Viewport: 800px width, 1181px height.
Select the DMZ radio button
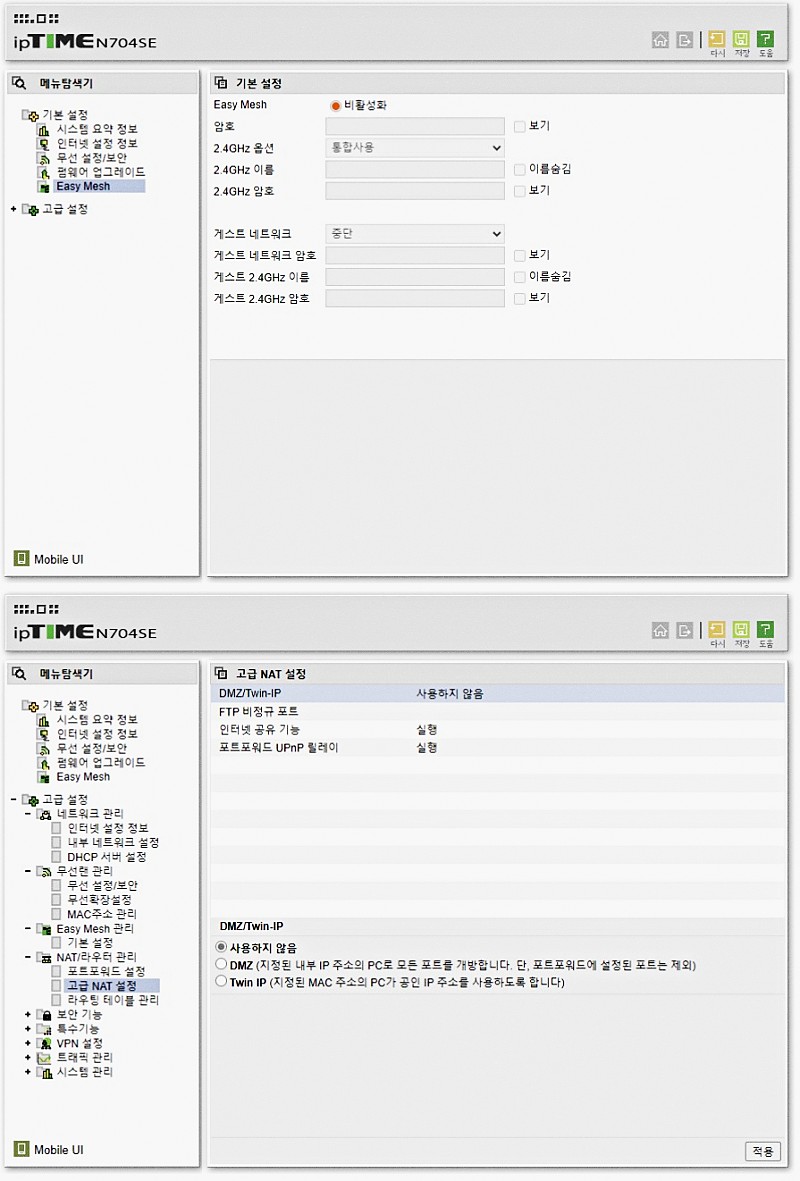(221, 965)
